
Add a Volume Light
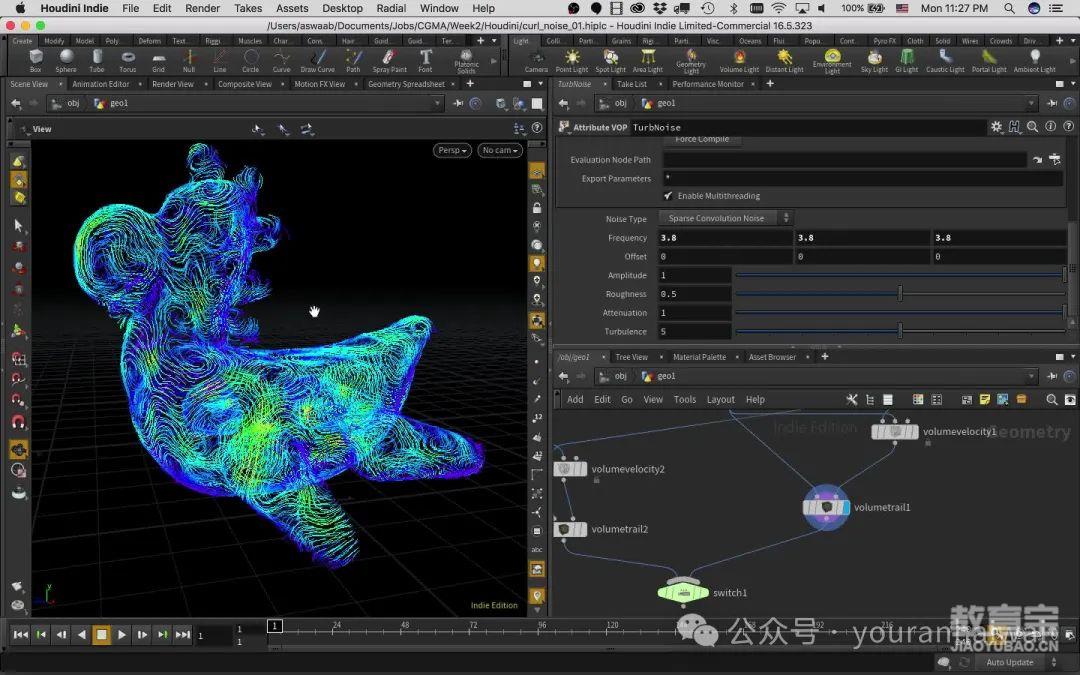coord(739,60)
